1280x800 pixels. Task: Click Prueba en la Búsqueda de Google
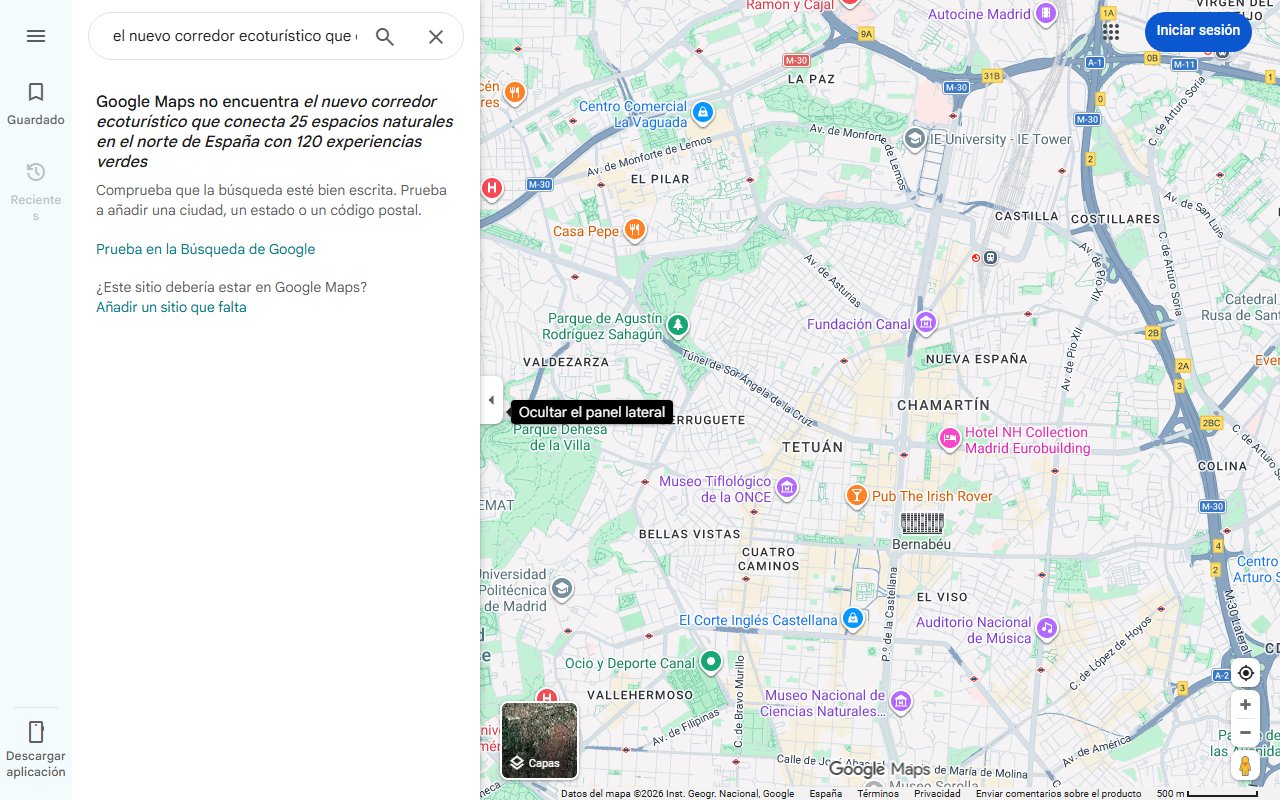[x=205, y=249]
